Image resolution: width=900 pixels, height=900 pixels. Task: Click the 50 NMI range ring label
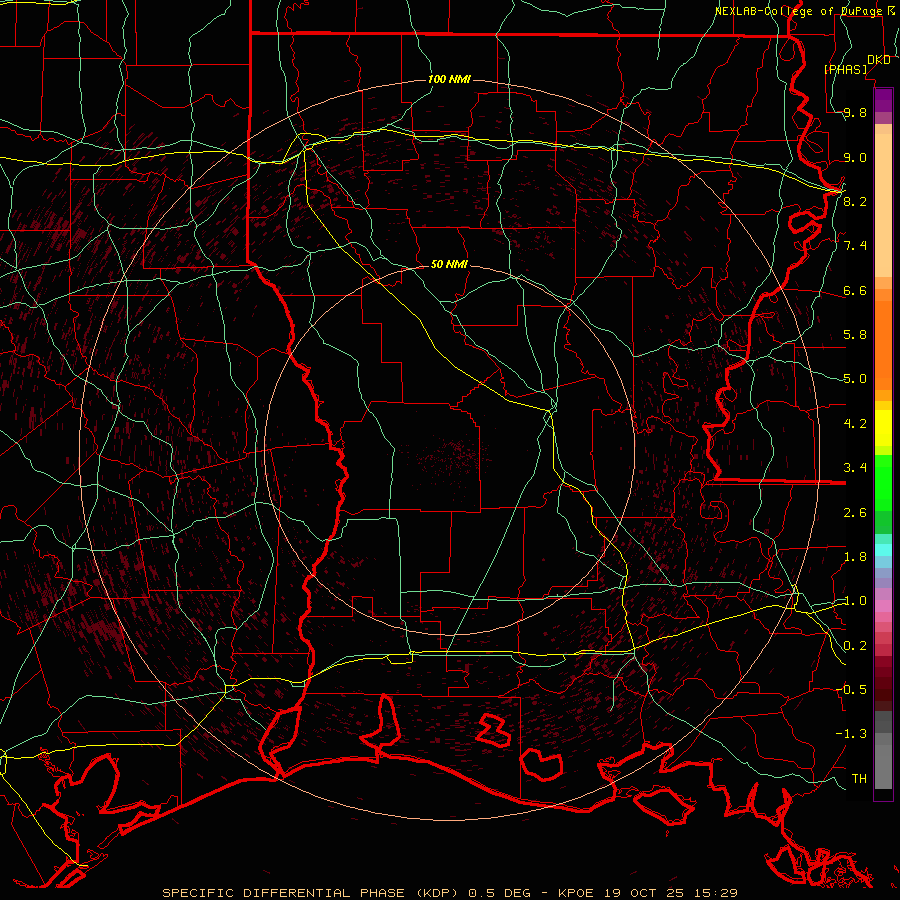point(449,264)
